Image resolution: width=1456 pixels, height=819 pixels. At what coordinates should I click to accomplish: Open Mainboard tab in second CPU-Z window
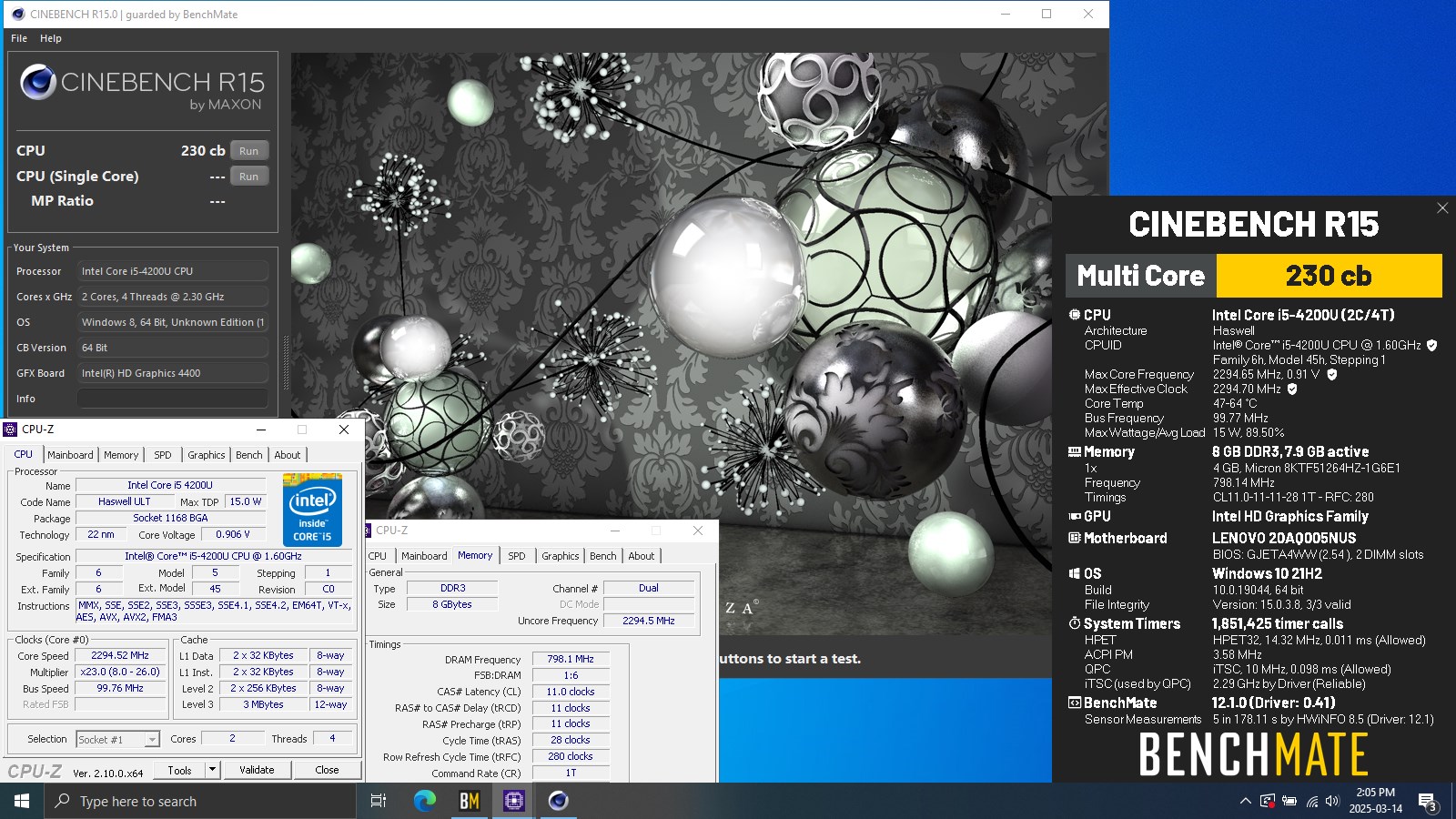pyautogui.click(x=424, y=556)
